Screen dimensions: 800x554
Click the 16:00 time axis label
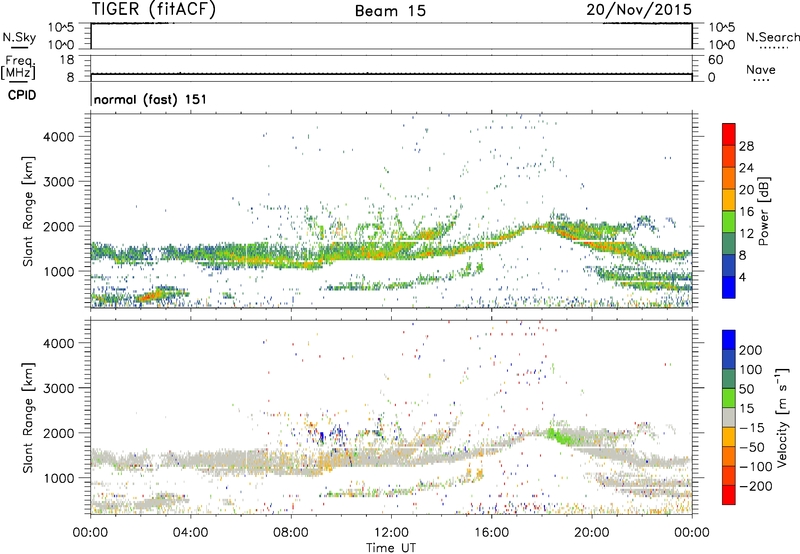(491, 533)
